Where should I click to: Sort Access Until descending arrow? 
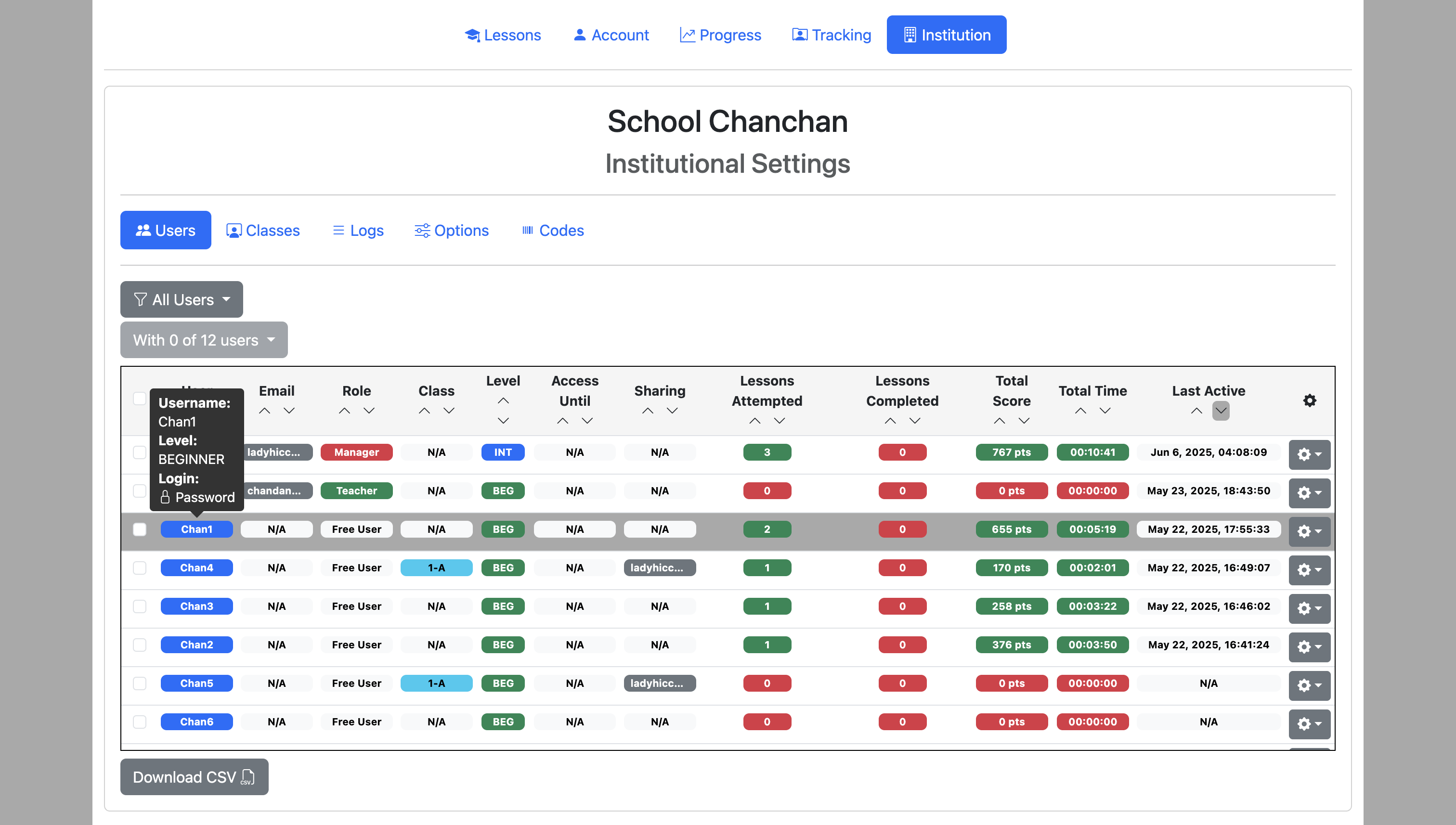(x=587, y=421)
